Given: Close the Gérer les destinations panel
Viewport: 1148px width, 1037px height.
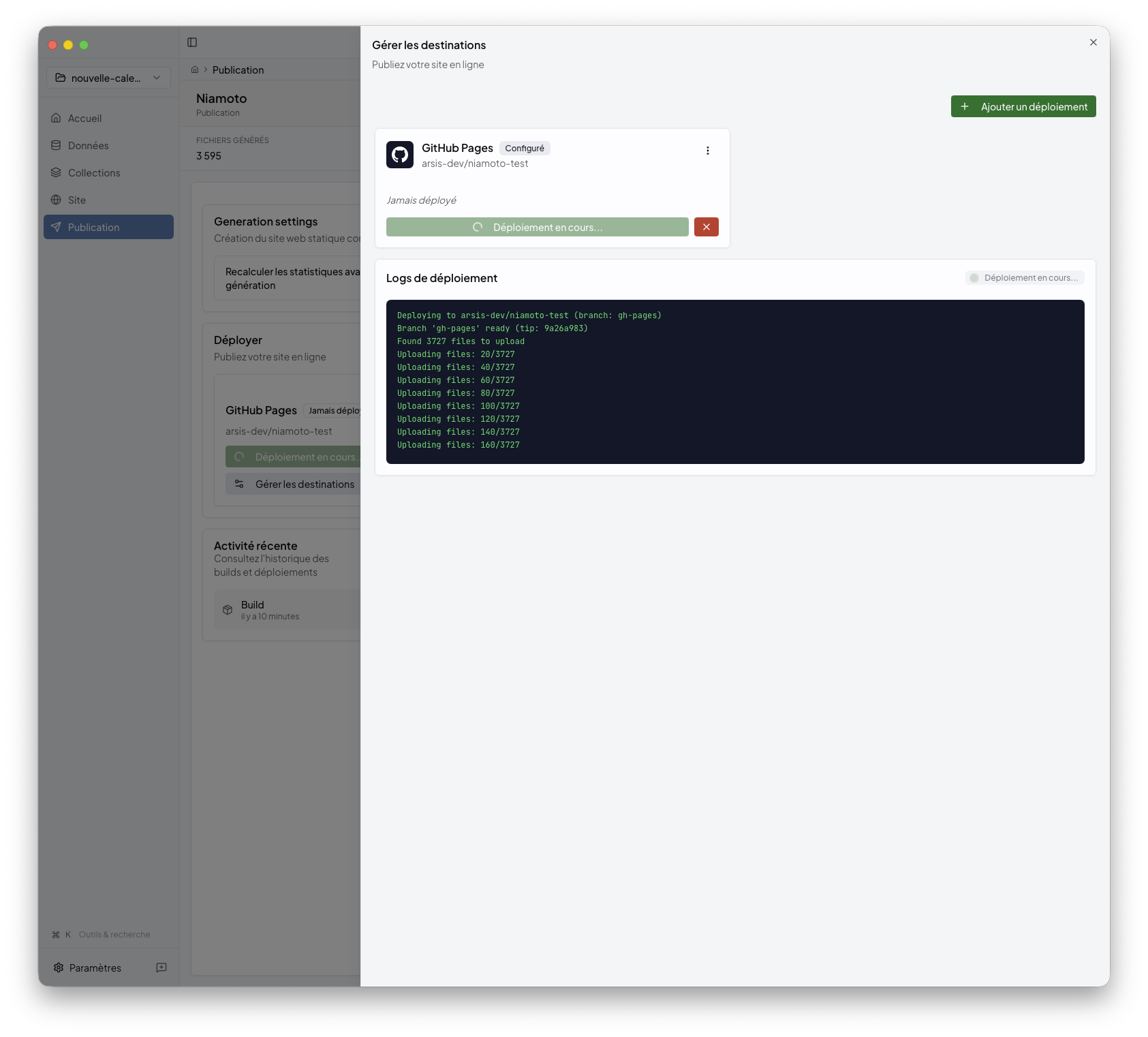Looking at the screenshot, I should tap(1093, 42).
